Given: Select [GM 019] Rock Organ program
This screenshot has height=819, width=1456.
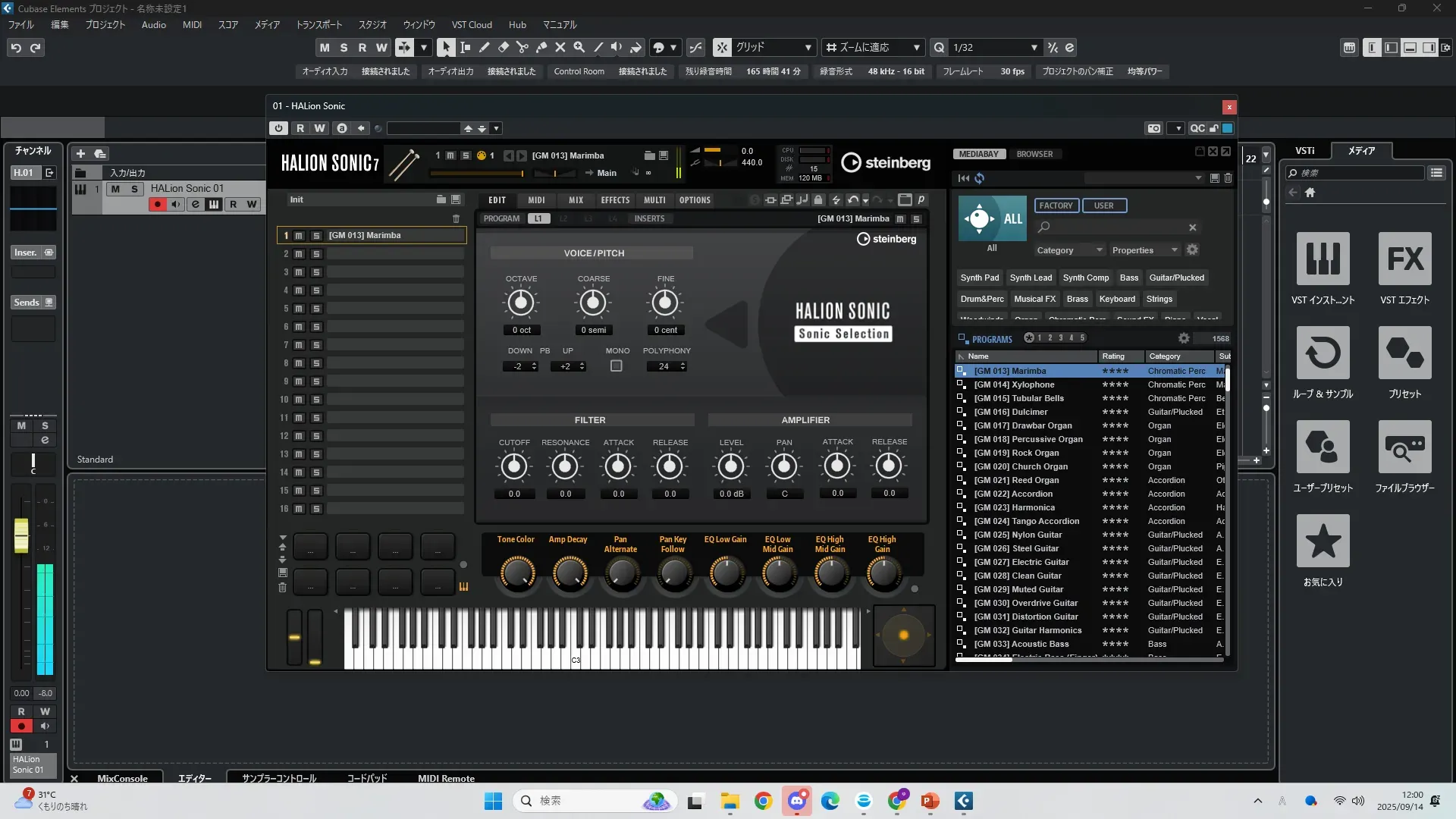Looking at the screenshot, I should [1016, 453].
